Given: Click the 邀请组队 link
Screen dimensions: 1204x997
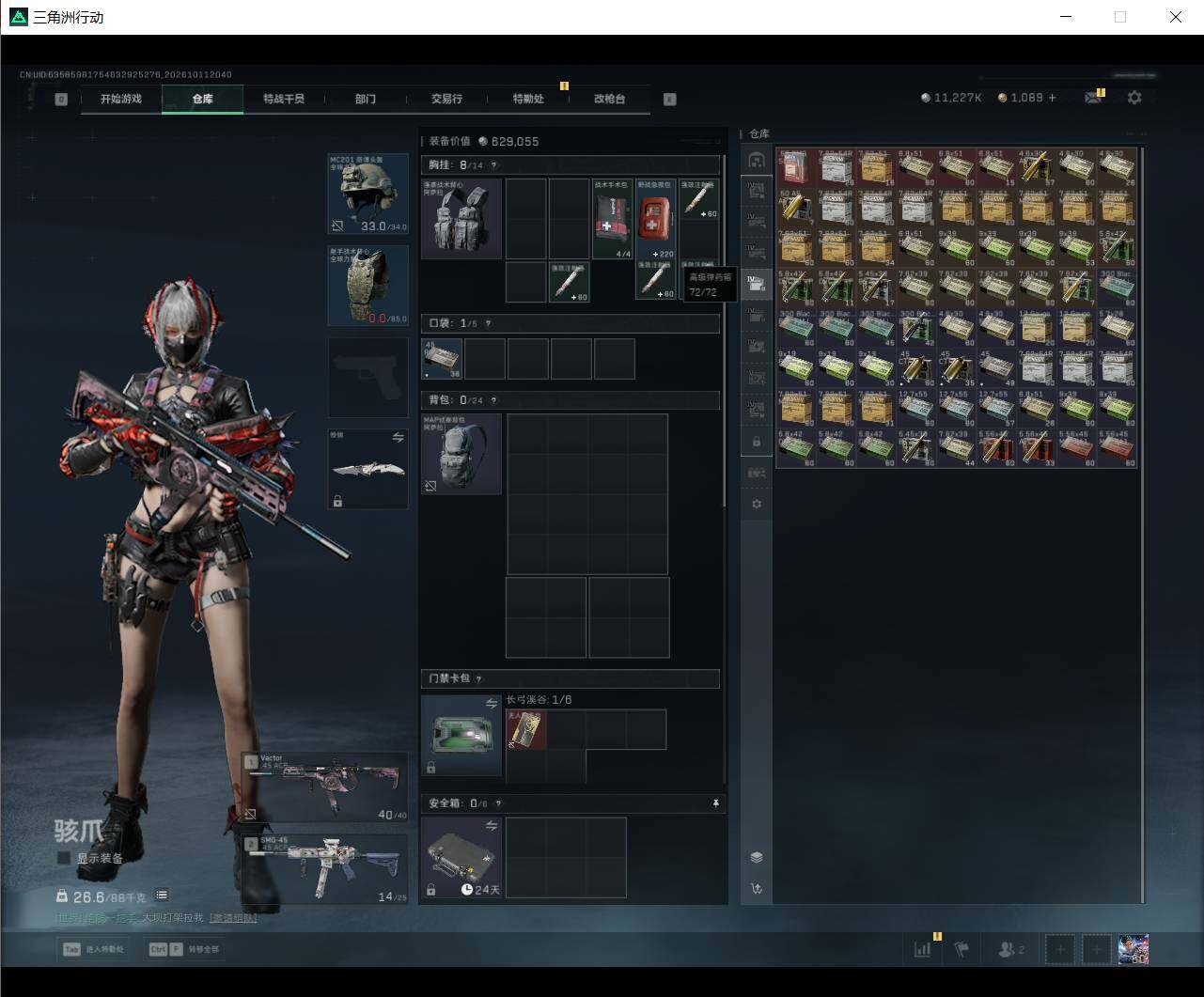Looking at the screenshot, I should (x=233, y=918).
